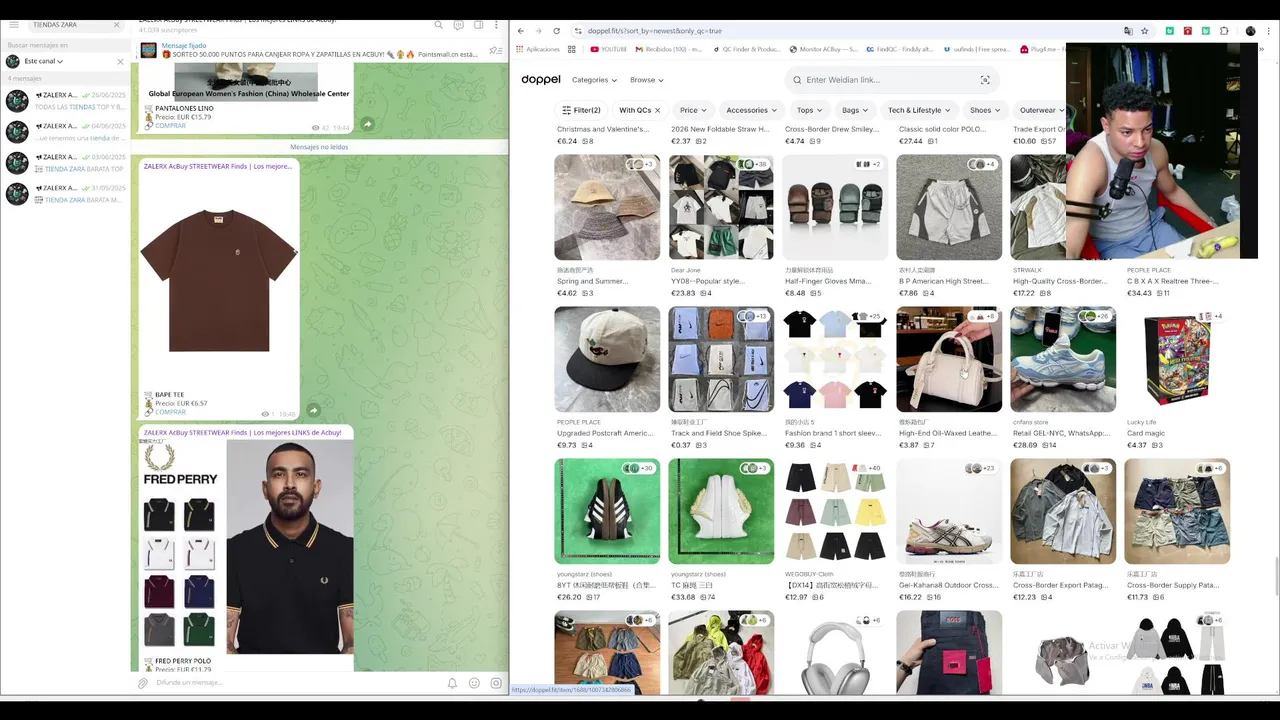Viewport: 1280px width, 720px height.
Task: Click the doppel logo
Action: coord(541,80)
